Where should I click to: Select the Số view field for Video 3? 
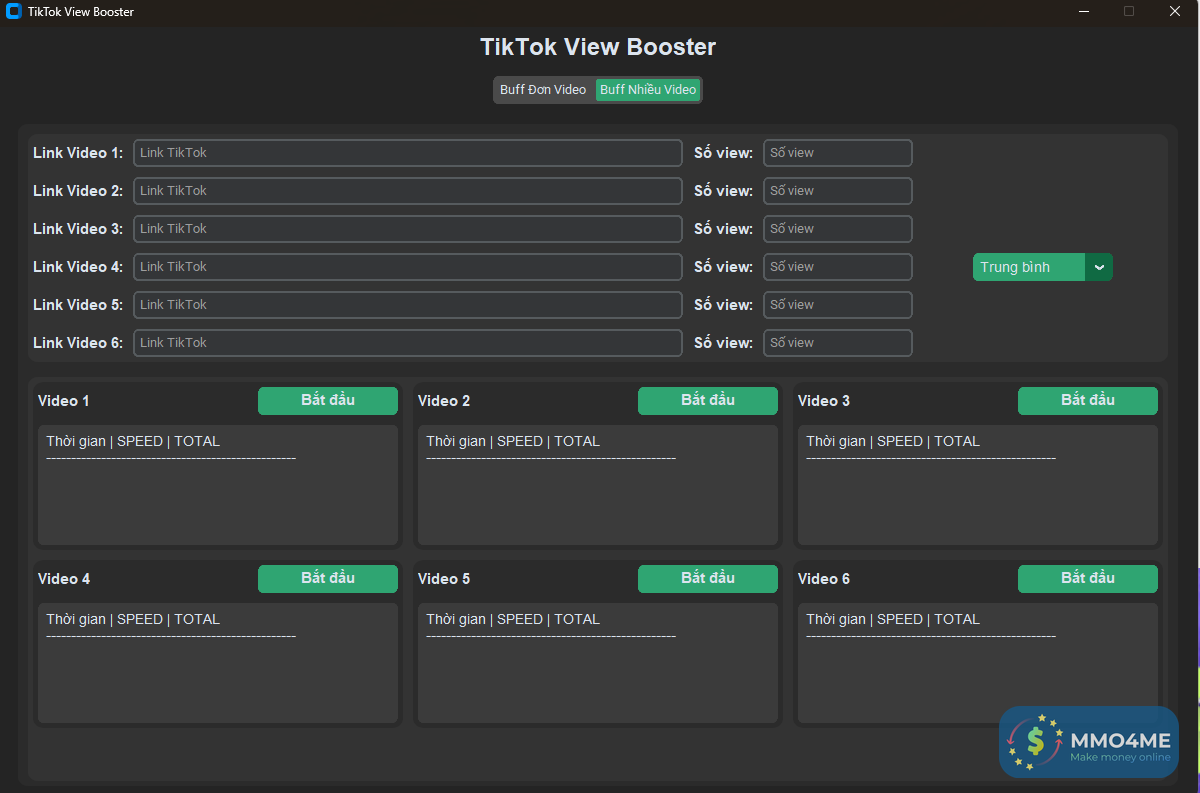point(838,229)
